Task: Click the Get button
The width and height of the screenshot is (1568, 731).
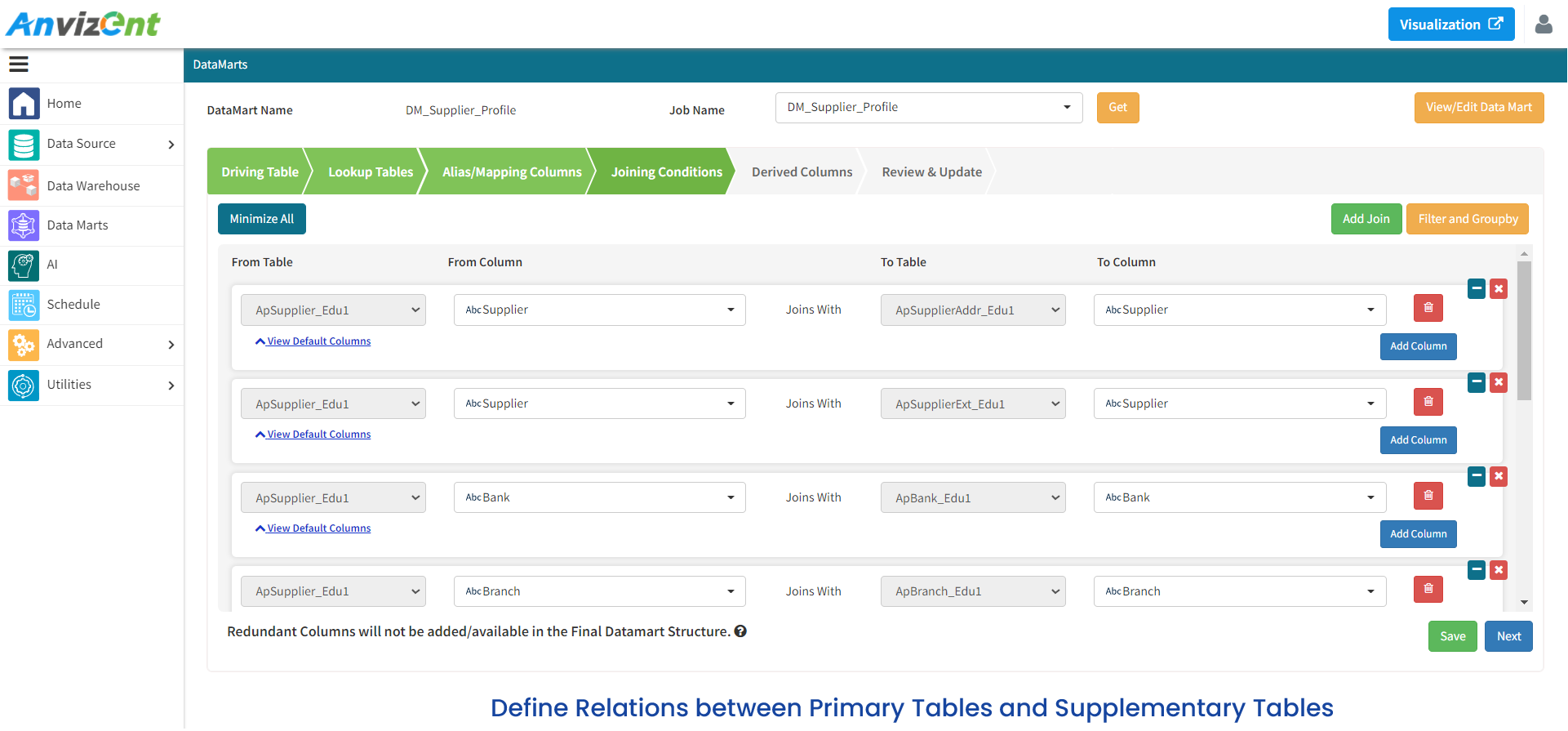Action: [1117, 108]
